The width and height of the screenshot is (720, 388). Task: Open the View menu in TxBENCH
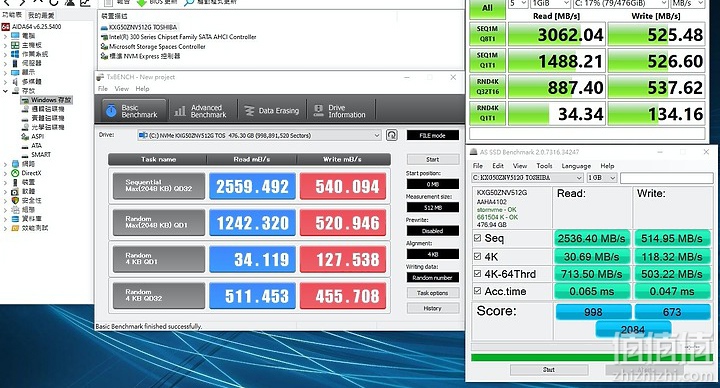[x=122, y=89]
